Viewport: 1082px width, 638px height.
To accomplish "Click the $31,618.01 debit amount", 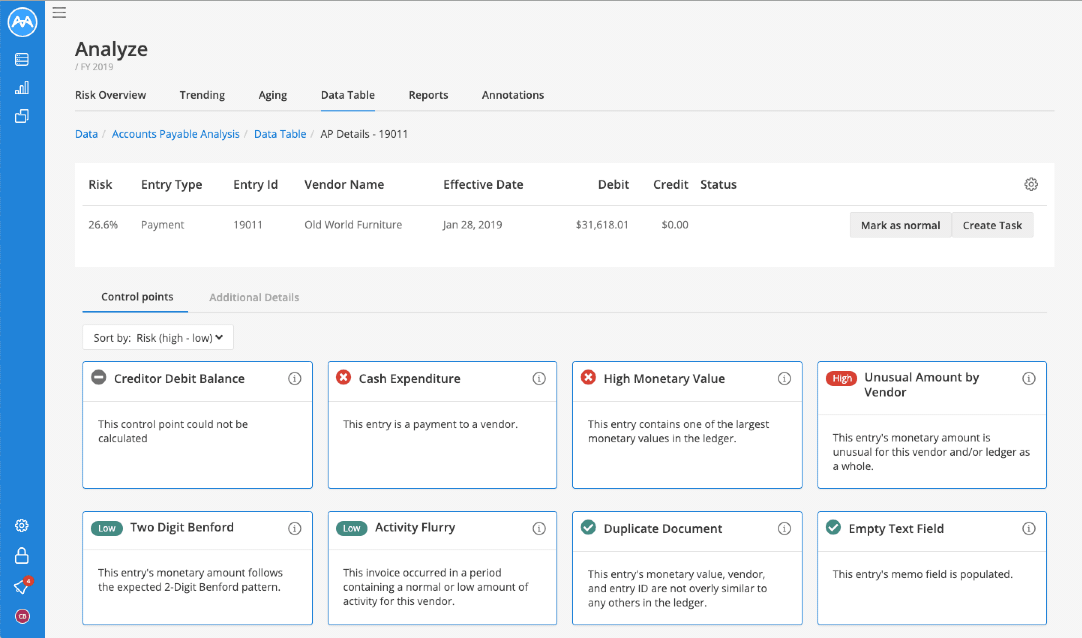I will [x=602, y=225].
